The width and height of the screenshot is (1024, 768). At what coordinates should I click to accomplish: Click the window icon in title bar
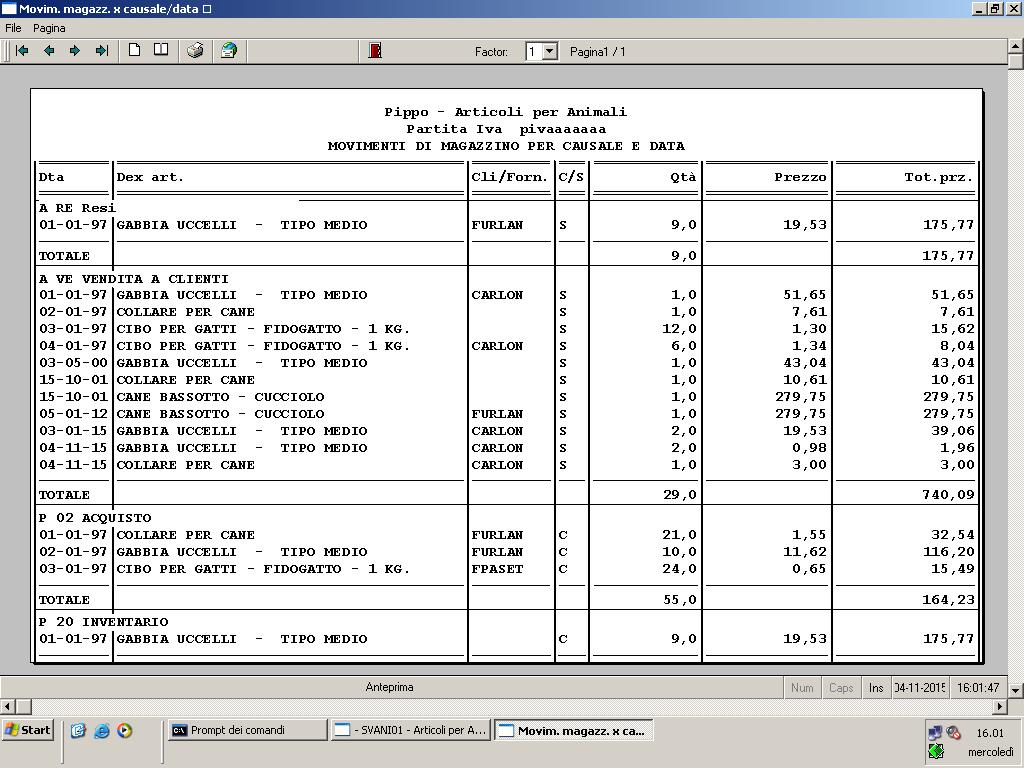[8, 8]
